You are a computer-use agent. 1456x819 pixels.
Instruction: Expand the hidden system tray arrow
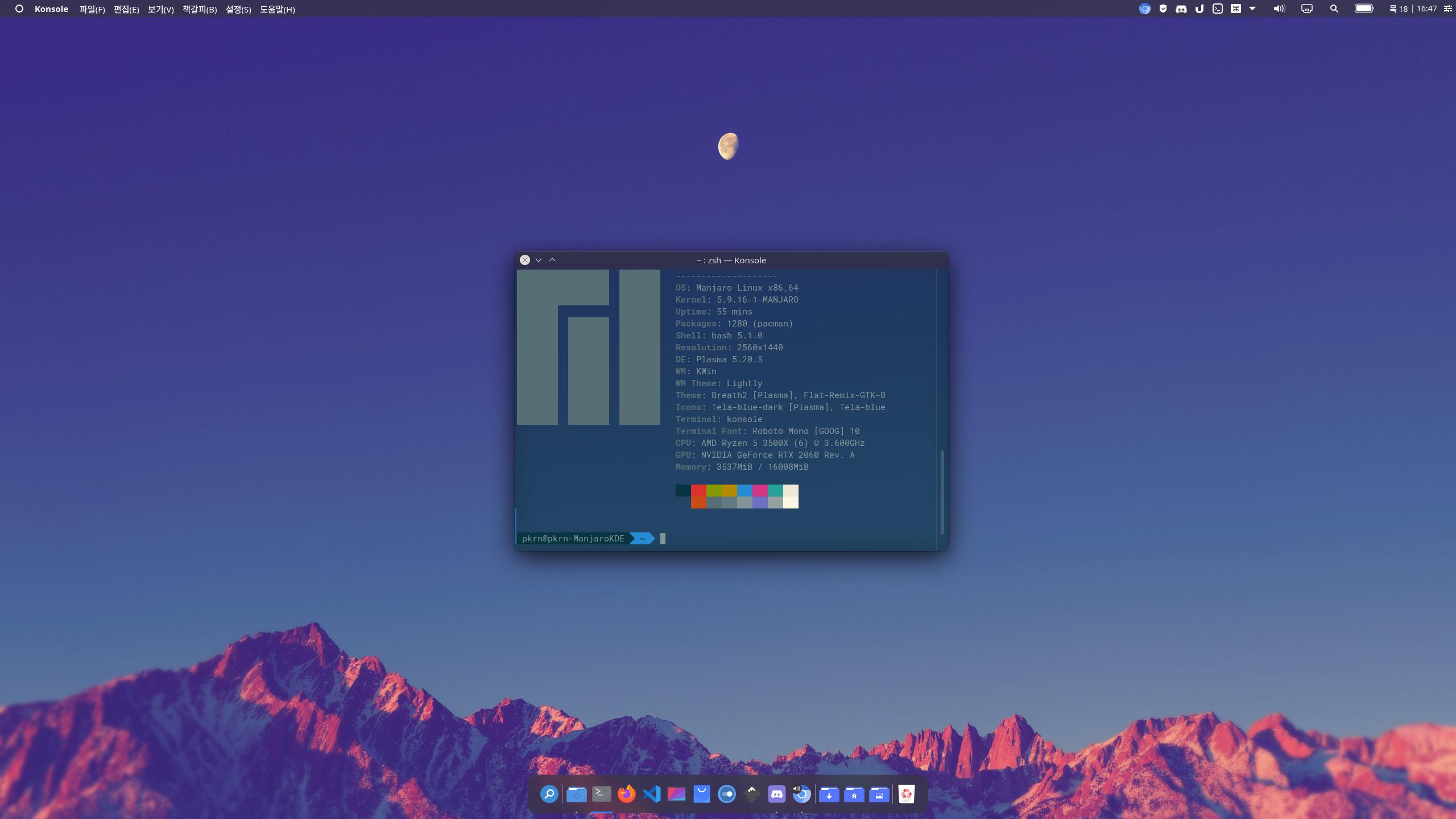1252,9
